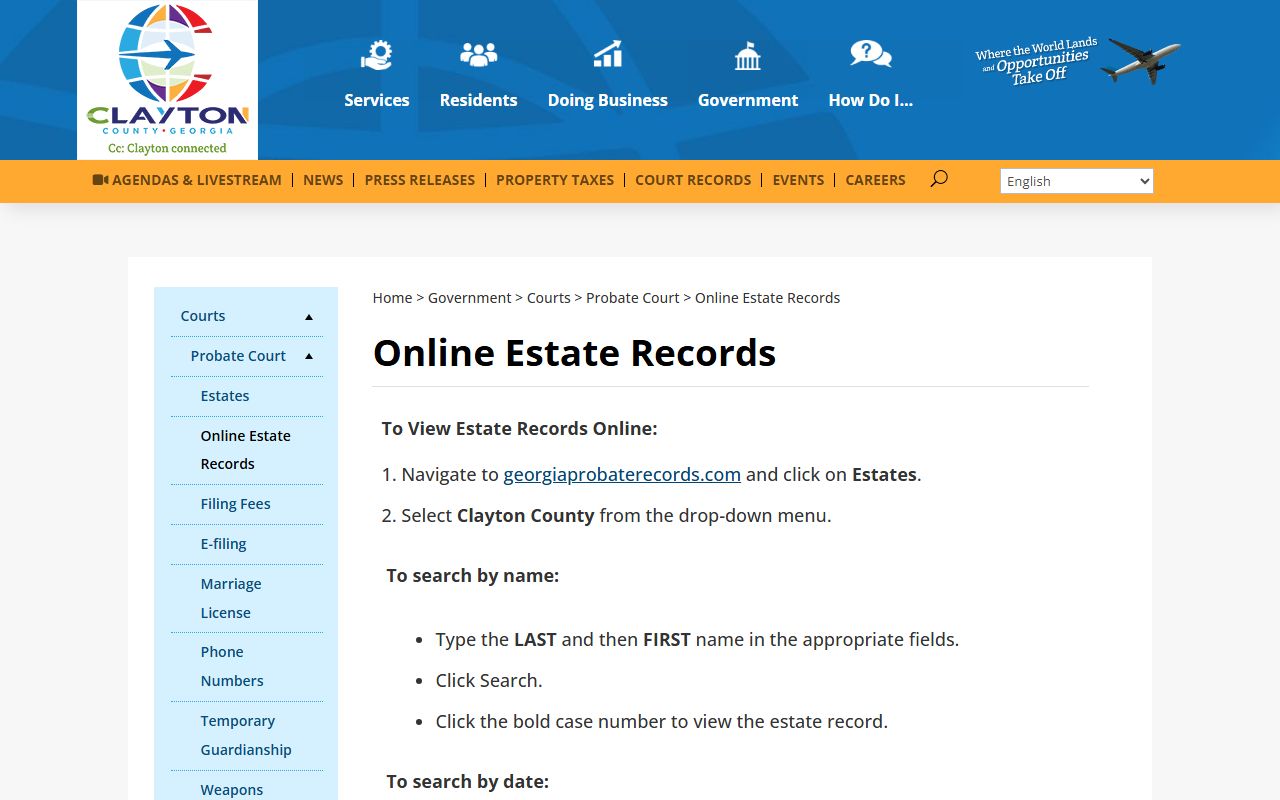
Task: Collapse the Probate Court section arrow
Action: tap(309, 357)
